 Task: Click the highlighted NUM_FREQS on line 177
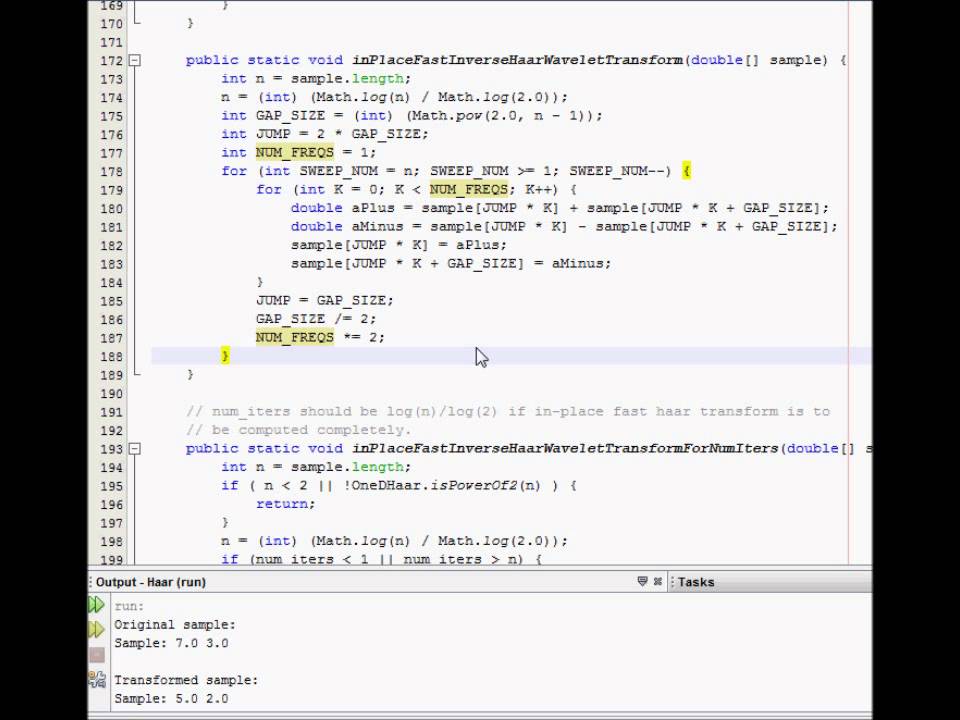(294, 152)
